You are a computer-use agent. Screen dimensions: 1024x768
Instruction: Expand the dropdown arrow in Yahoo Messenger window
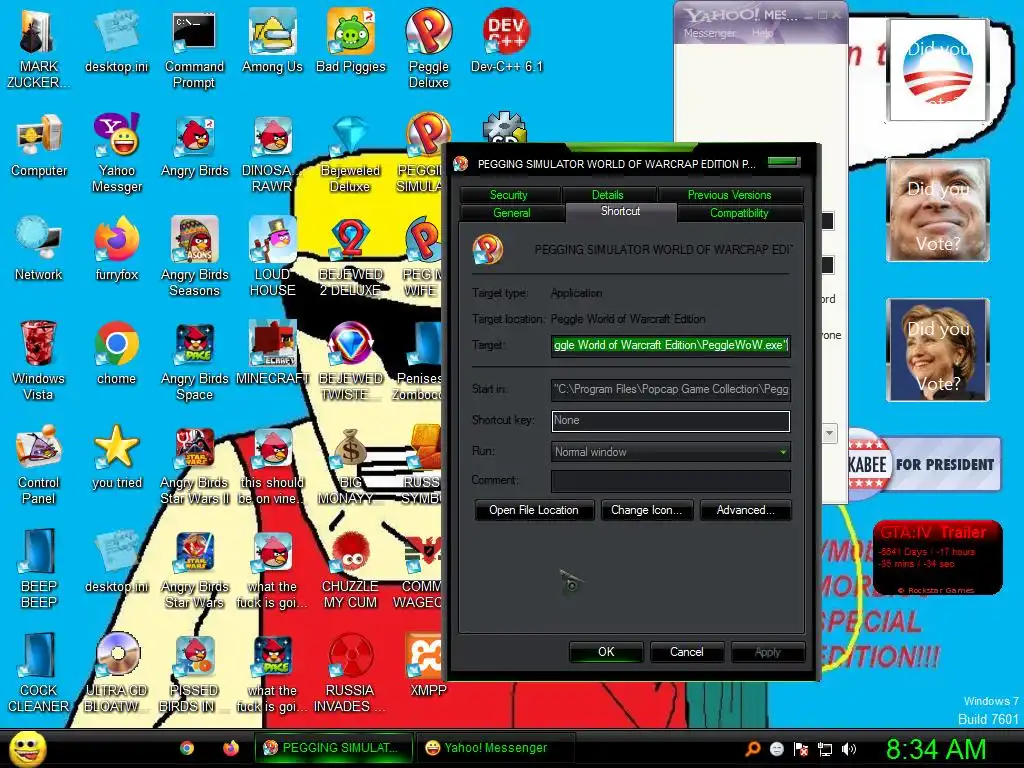[x=829, y=433]
